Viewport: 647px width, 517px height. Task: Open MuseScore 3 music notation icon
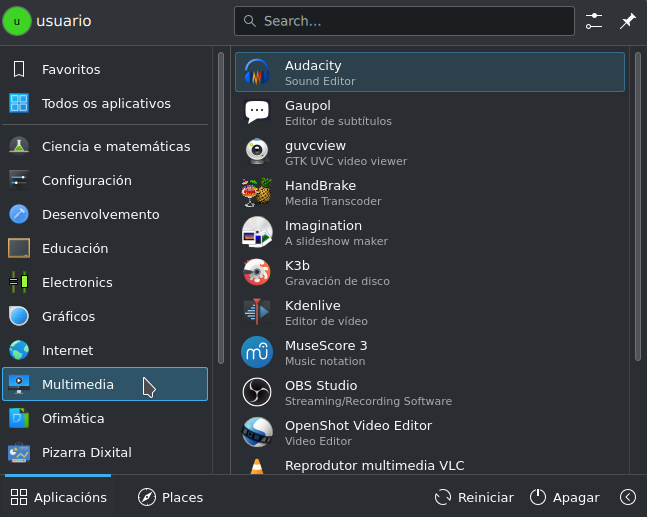point(258,352)
